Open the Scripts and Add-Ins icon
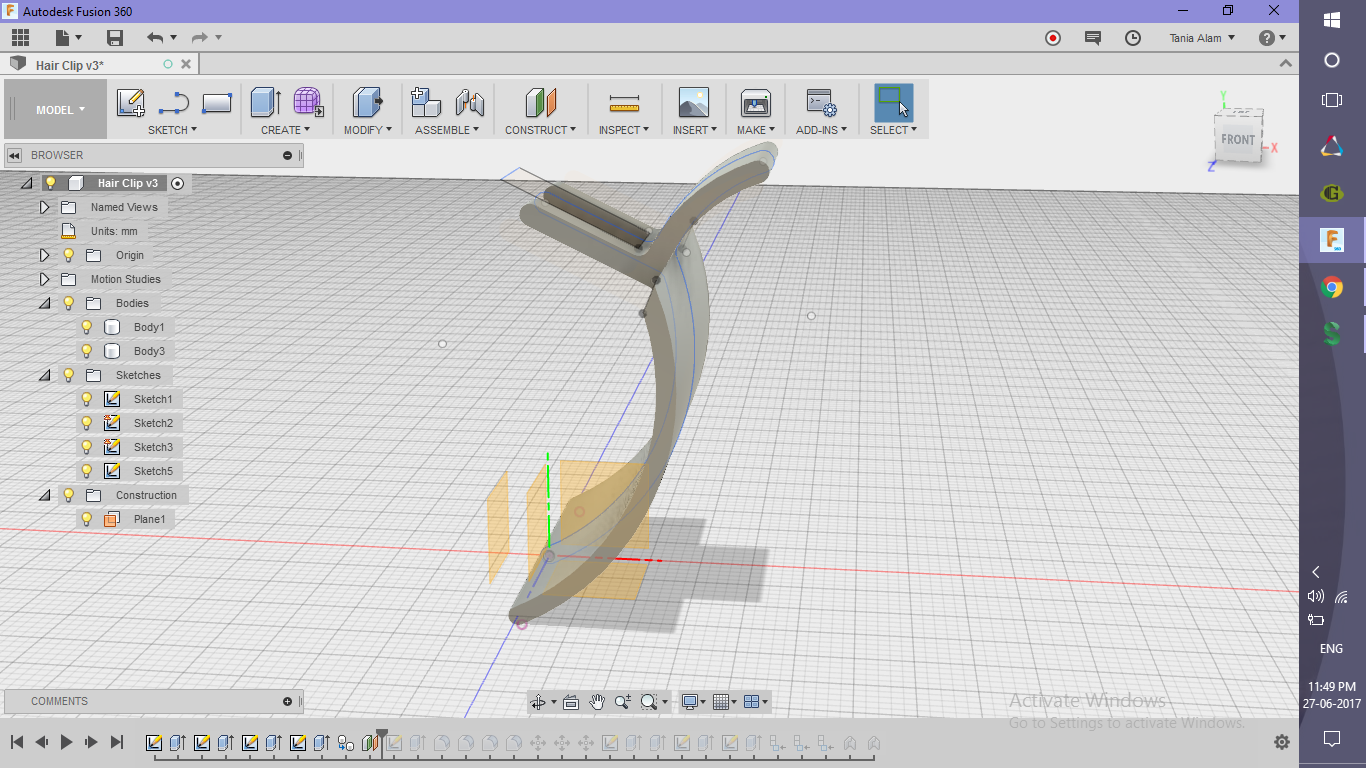 tap(822, 103)
